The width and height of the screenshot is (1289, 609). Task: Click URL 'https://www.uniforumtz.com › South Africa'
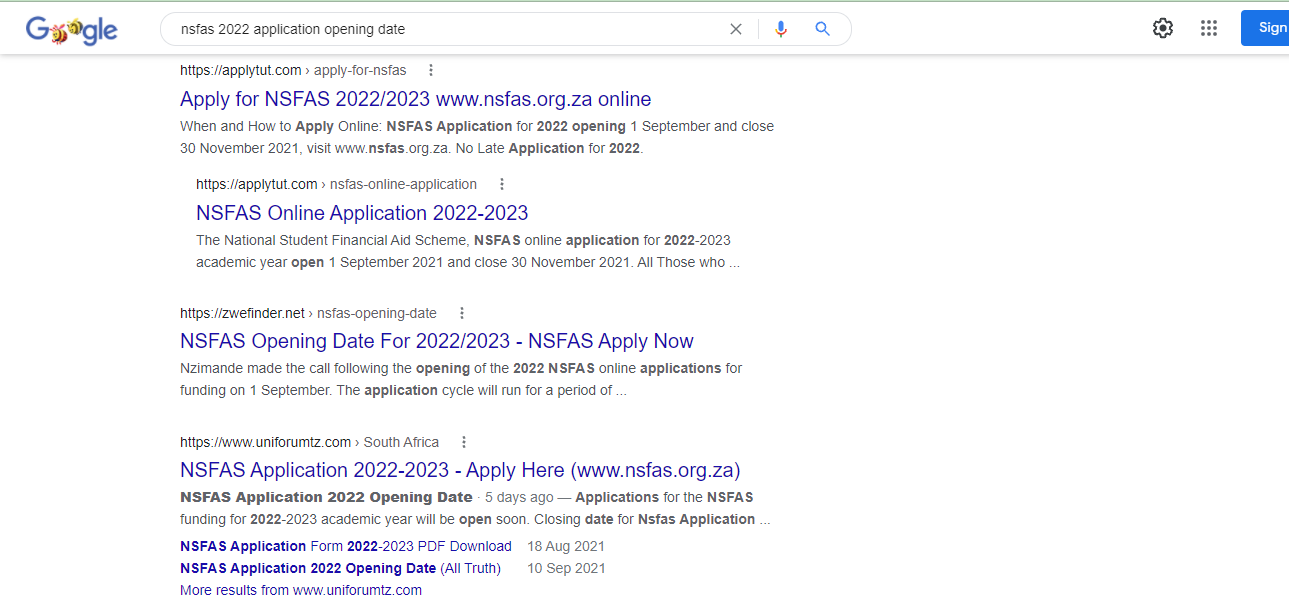[309, 442]
